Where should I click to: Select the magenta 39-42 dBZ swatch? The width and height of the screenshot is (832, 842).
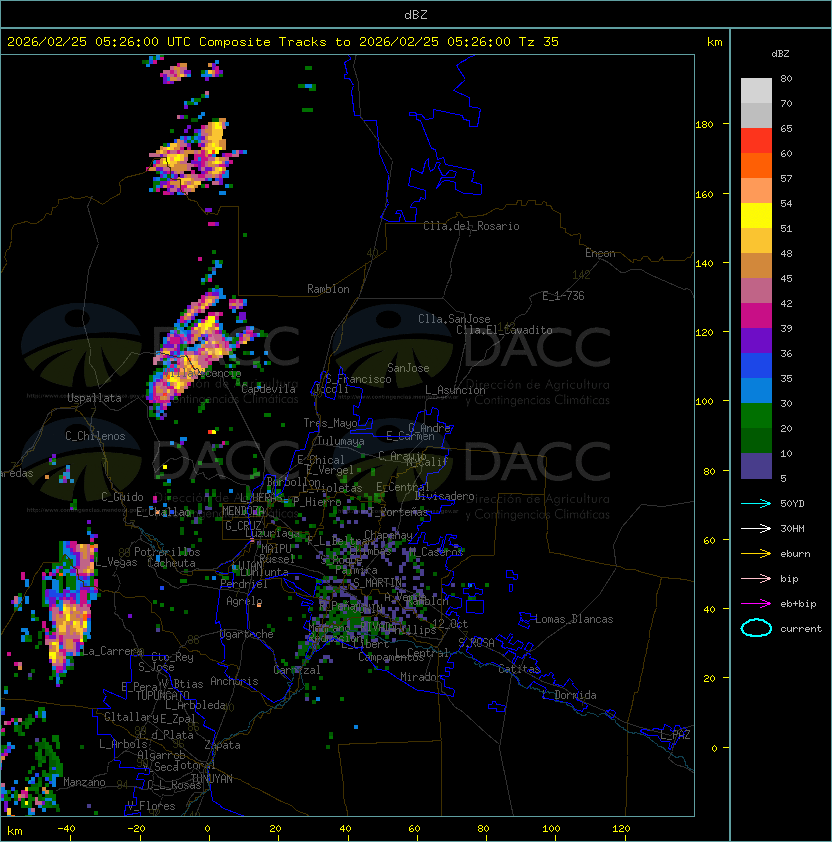(756, 316)
